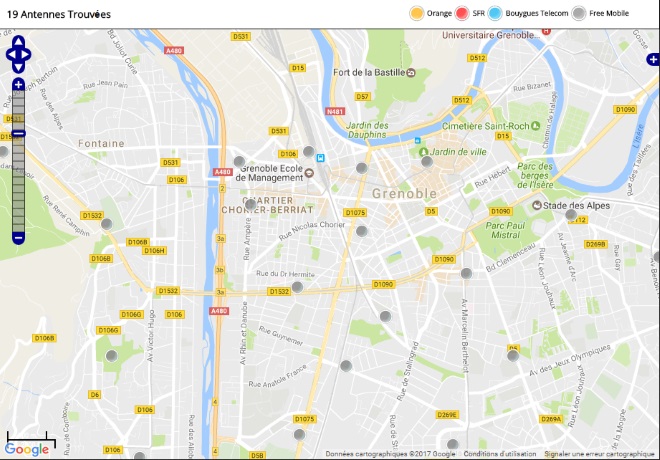The height and width of the screenshot is (460, 660).
Task: Zoom out with the minus button
Action: coord(18,238)
